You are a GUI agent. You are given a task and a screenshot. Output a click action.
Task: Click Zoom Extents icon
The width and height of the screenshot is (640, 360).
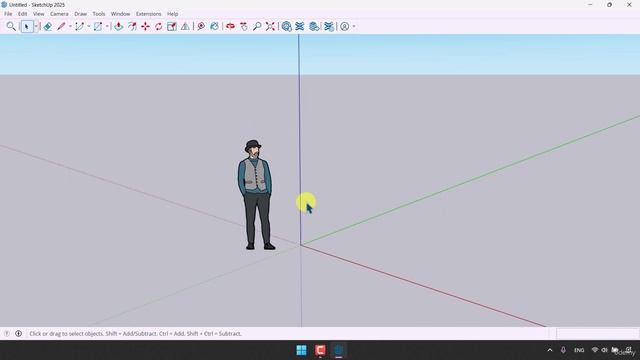tap(270, 27)
